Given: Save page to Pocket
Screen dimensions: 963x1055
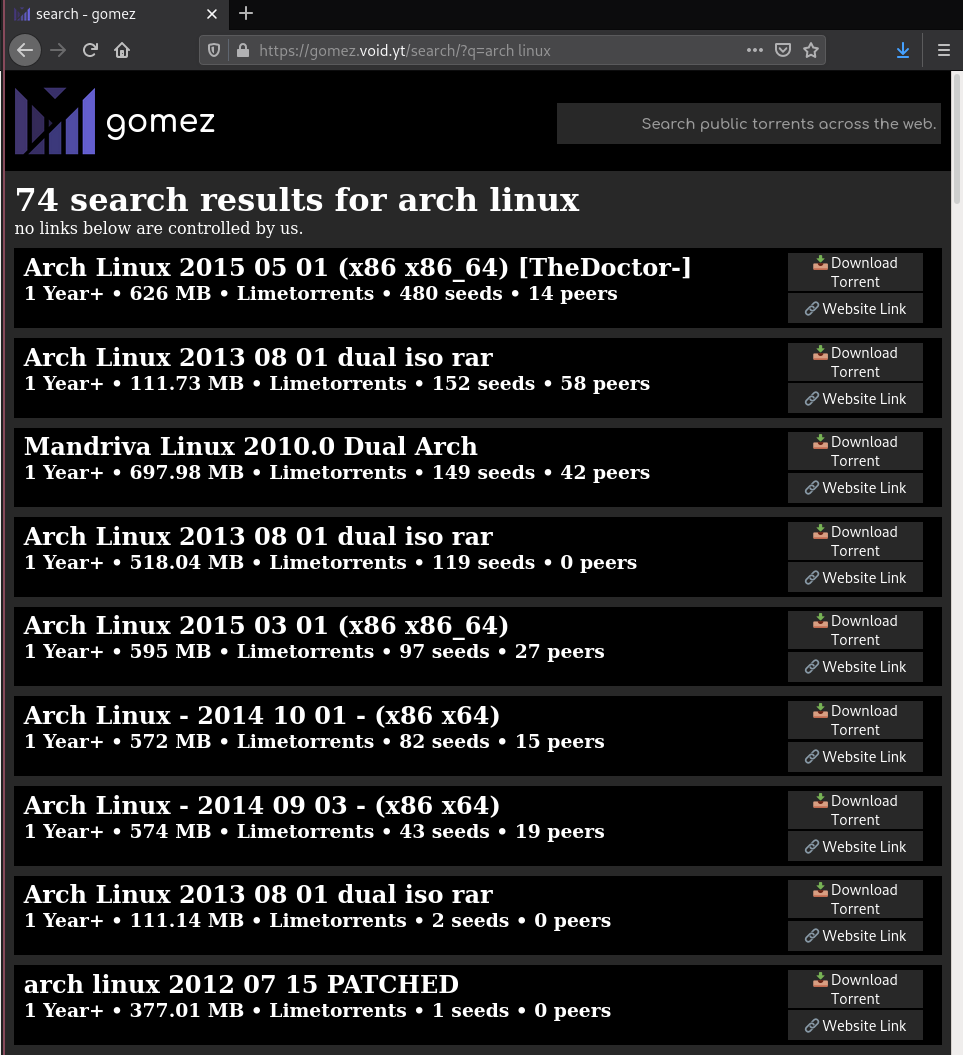Looking at the screenshot, I should tap(783, 50).
